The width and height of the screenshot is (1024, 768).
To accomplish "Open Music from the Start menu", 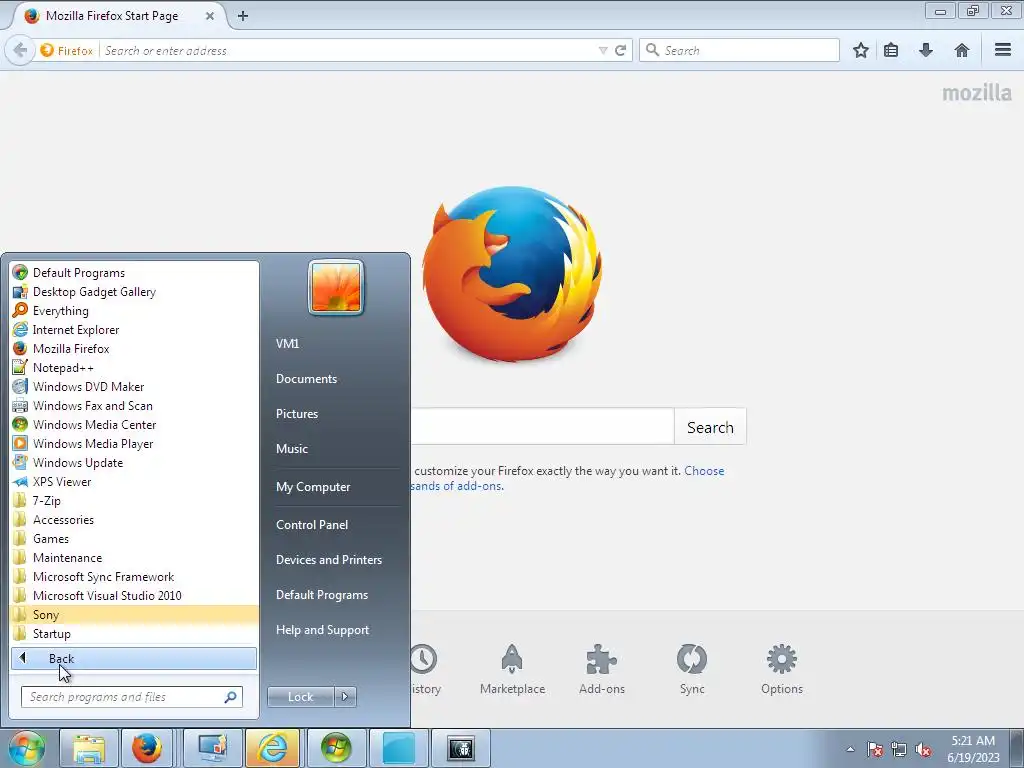I will coord(292,449).
